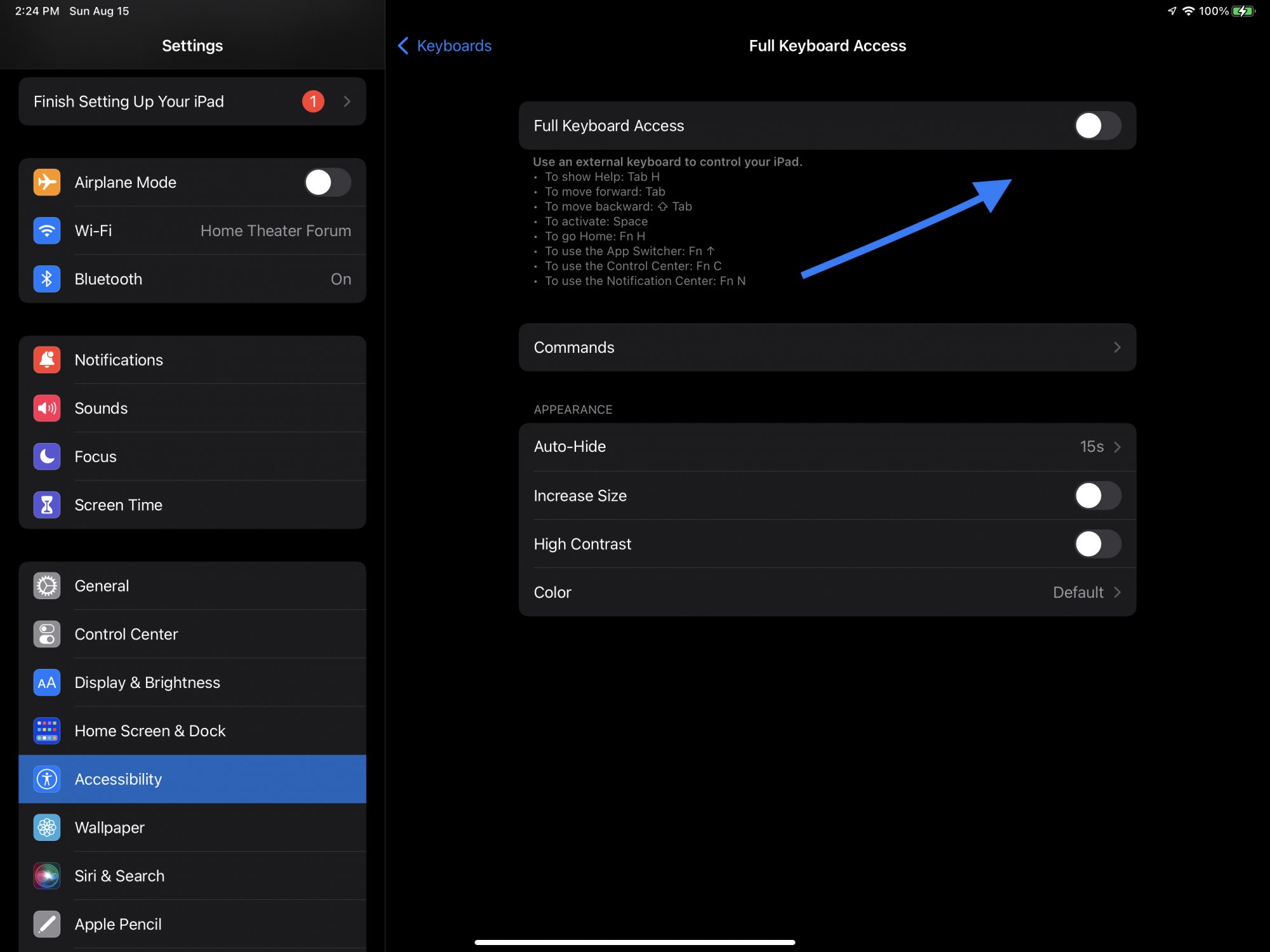Tap the Wallpaper flower icon
Viewport: 1270px width, 952px height.
tap(47, 827)
